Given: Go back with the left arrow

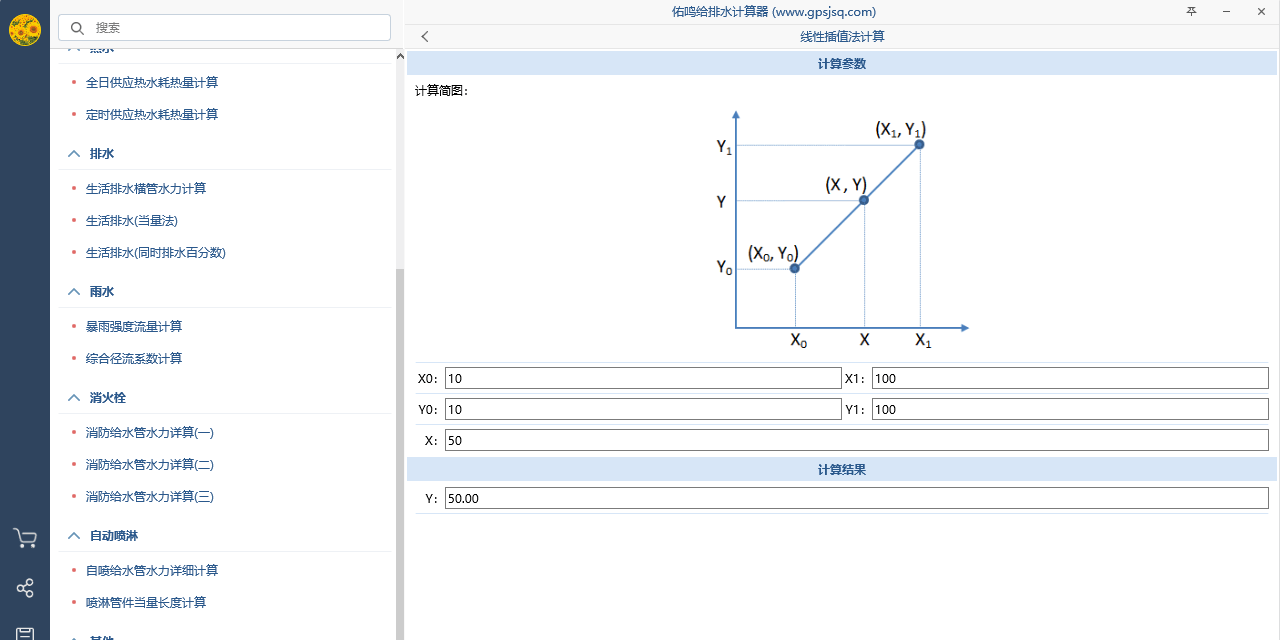Looking at the screenshot, I should coord(425,37).
